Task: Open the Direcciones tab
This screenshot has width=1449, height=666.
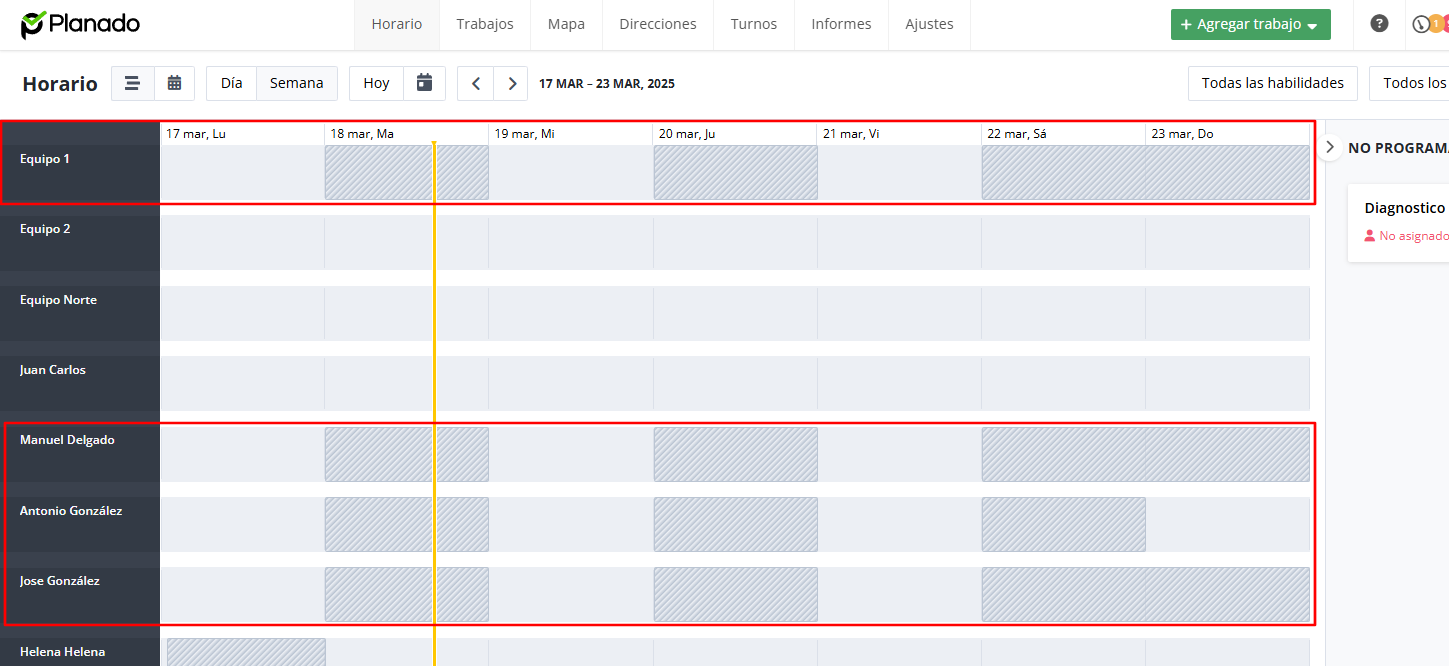Action: click(x=658, y=24)
